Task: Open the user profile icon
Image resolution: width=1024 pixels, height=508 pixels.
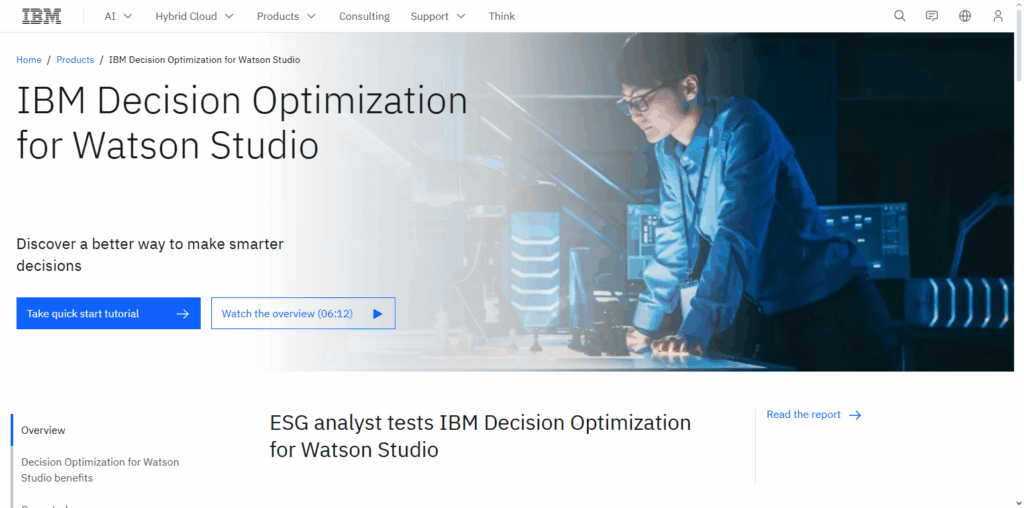Action: (x=998, y=16)
